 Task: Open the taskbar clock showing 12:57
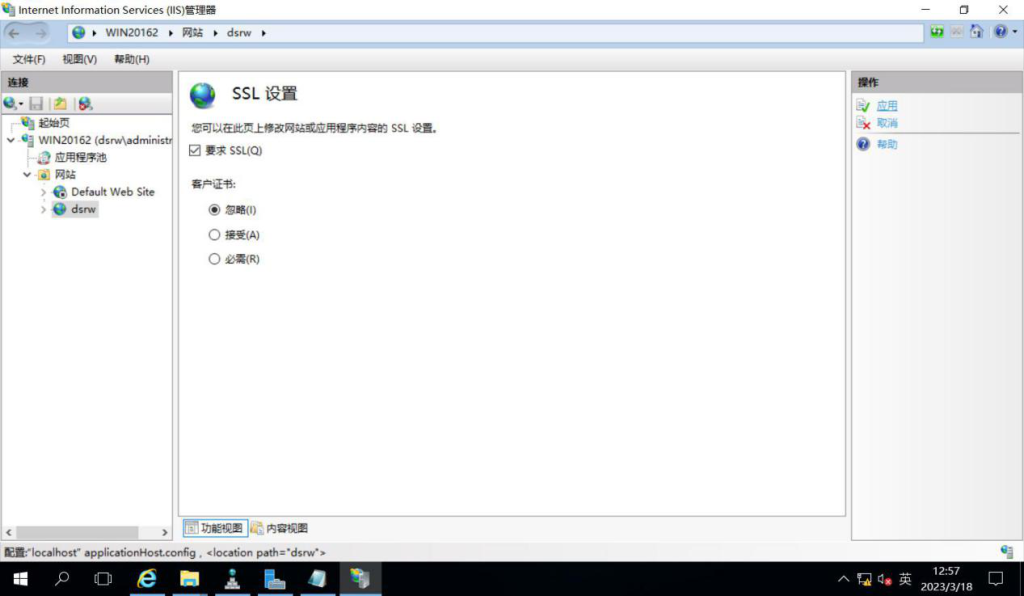946,579
